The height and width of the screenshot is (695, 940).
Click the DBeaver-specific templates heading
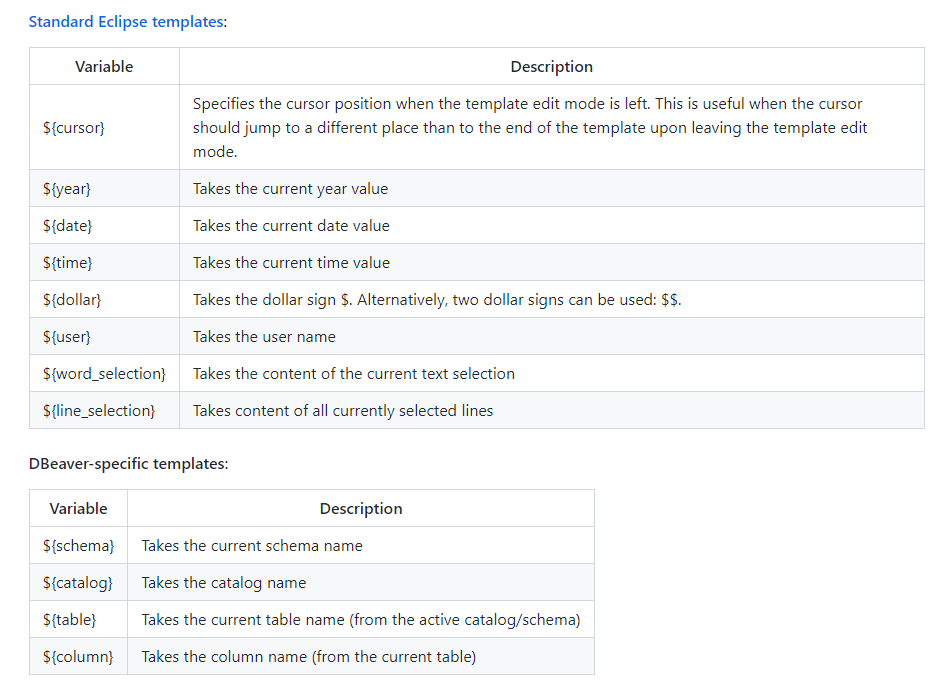[128, 464]
